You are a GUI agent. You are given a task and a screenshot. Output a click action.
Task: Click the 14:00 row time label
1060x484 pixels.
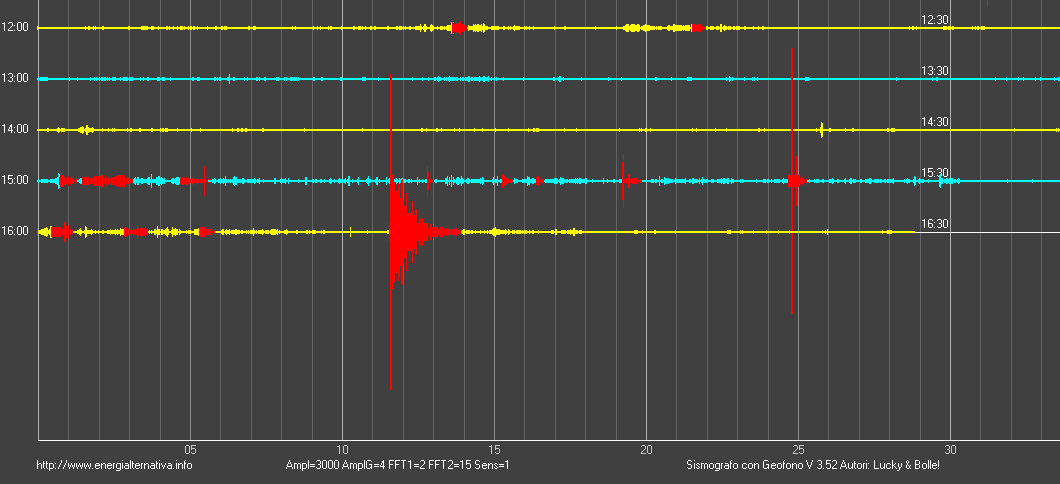pyautogui.click(x=15, y=128)
